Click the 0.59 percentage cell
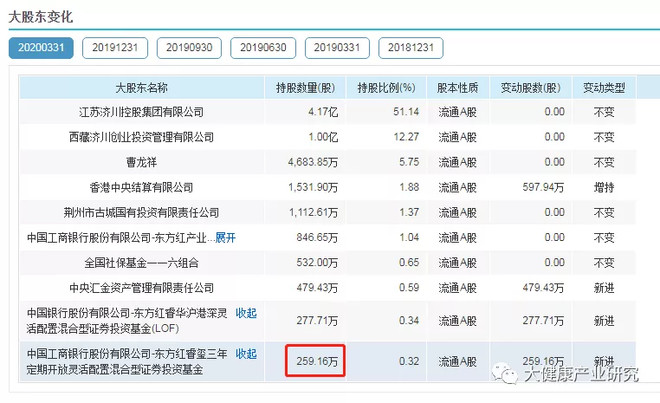The height and width of the screenshot is (403, 660). pyautogui.click(x=409, y=288)
